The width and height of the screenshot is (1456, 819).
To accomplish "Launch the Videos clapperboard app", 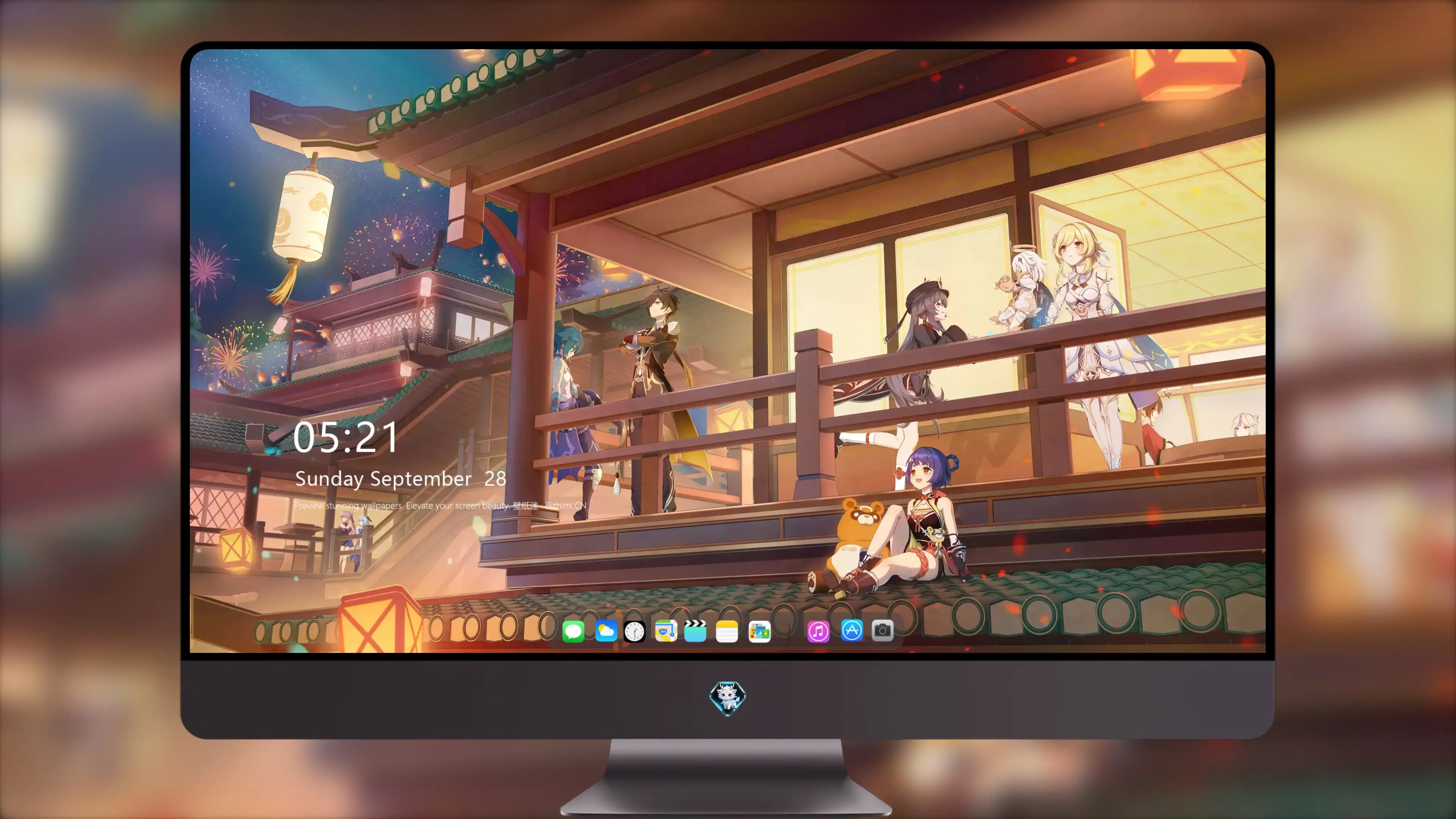I will point(695,631).
